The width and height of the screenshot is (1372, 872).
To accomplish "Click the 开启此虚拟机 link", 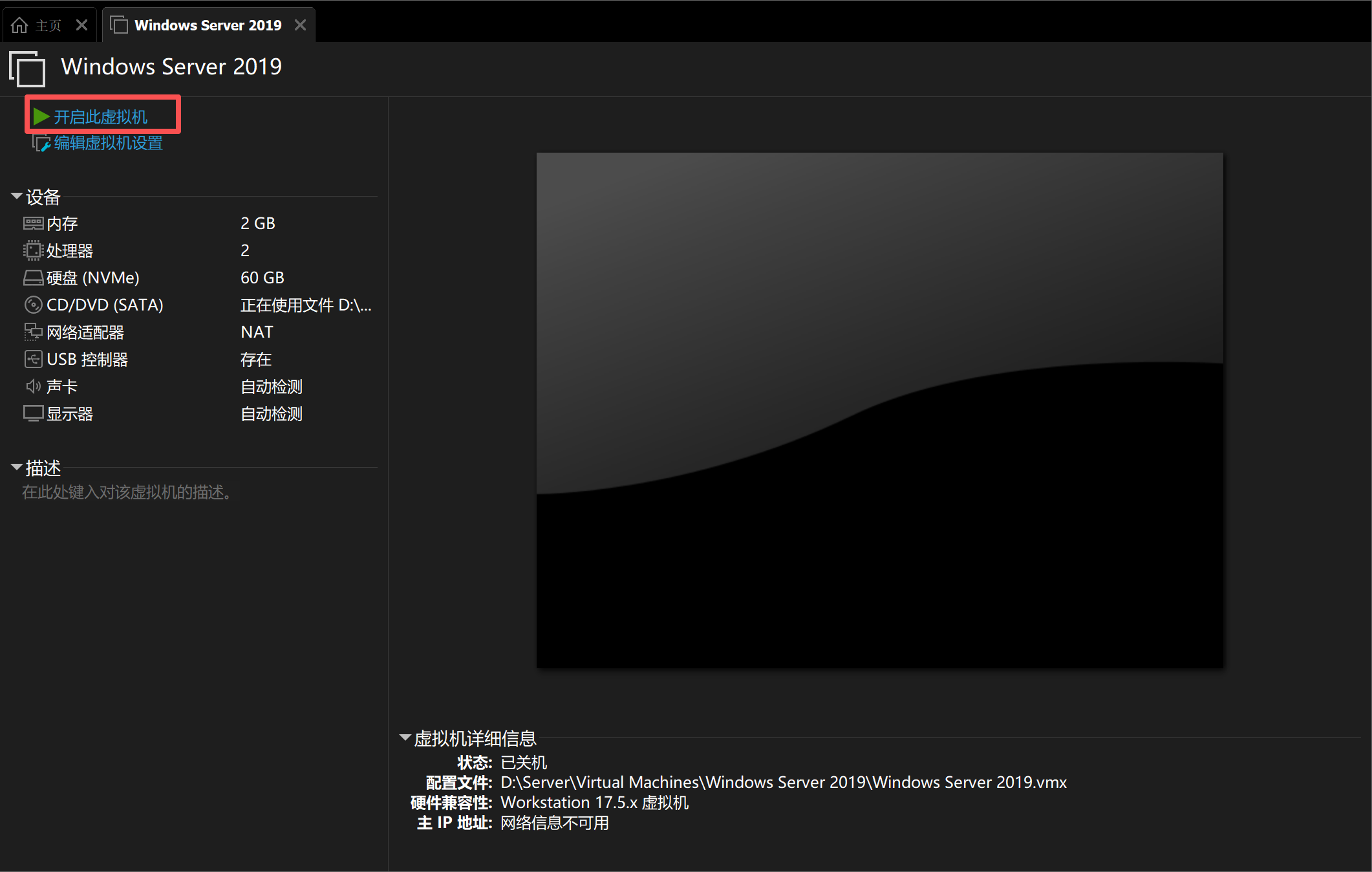I will pyautogui.click(x=101, y=117).
